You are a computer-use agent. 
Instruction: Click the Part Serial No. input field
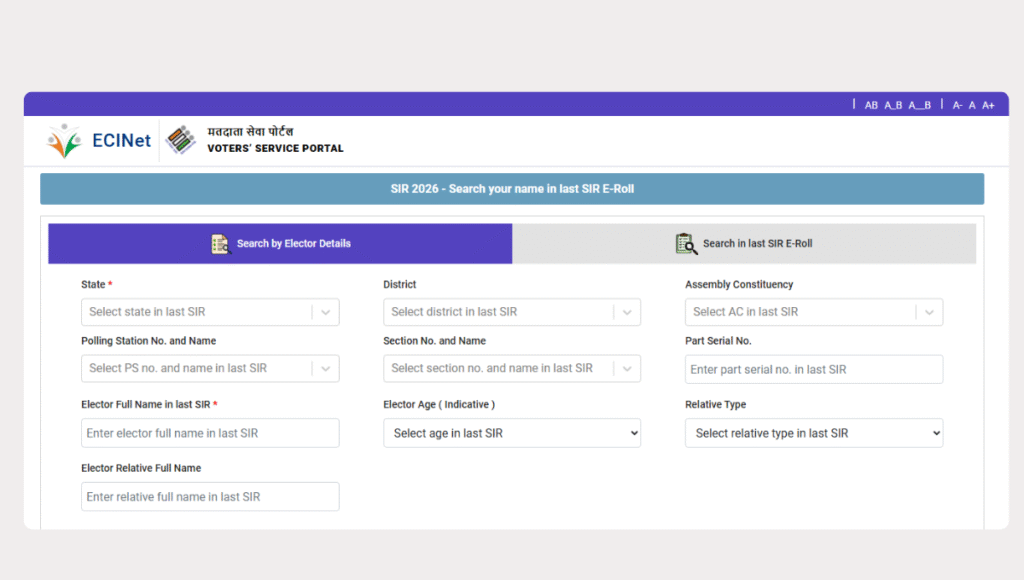click(813, 369)
